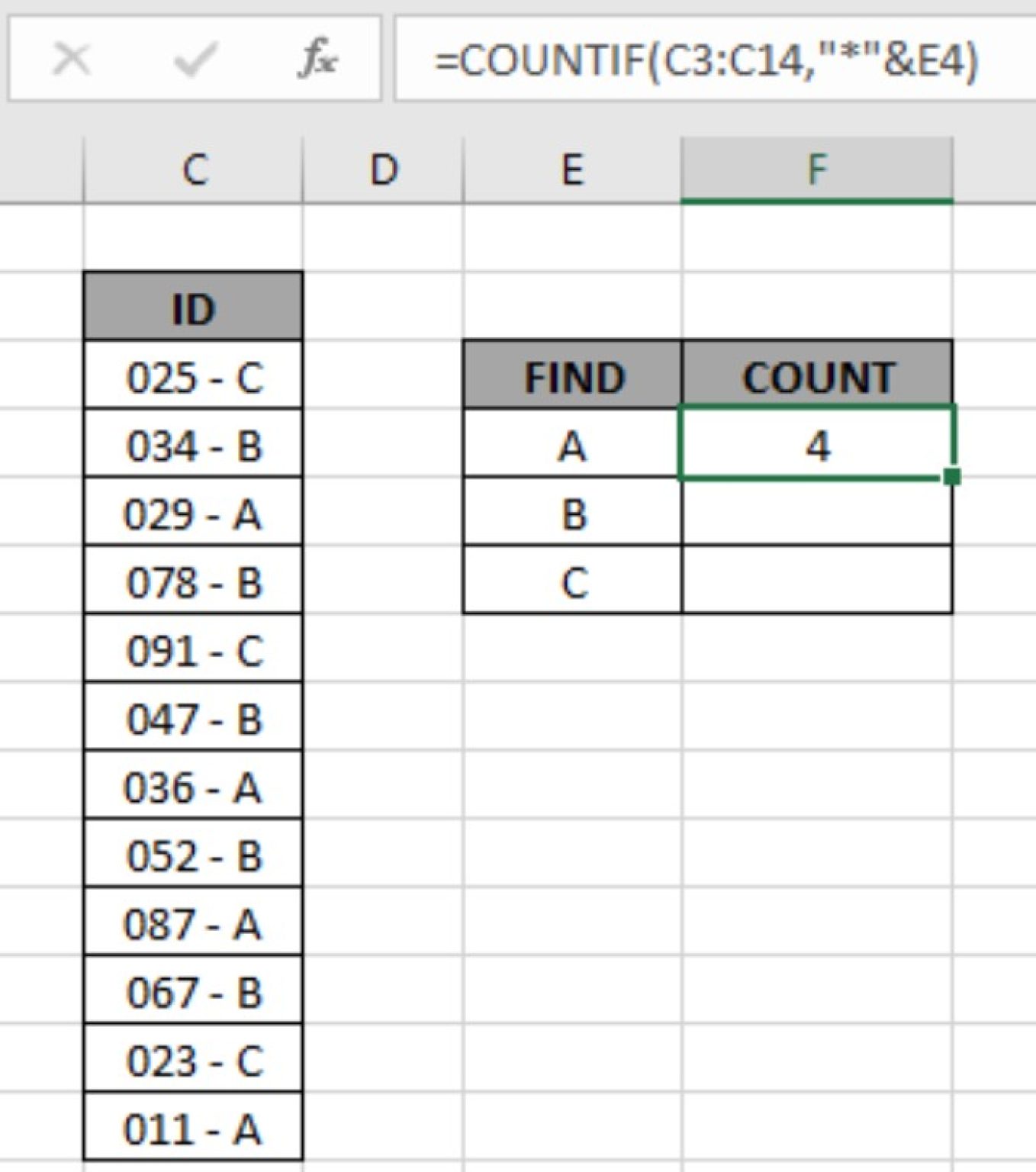The image size is (1036, 1172).
Task: Select the cell containing 011 - A
Action: tap(195, 1129)
